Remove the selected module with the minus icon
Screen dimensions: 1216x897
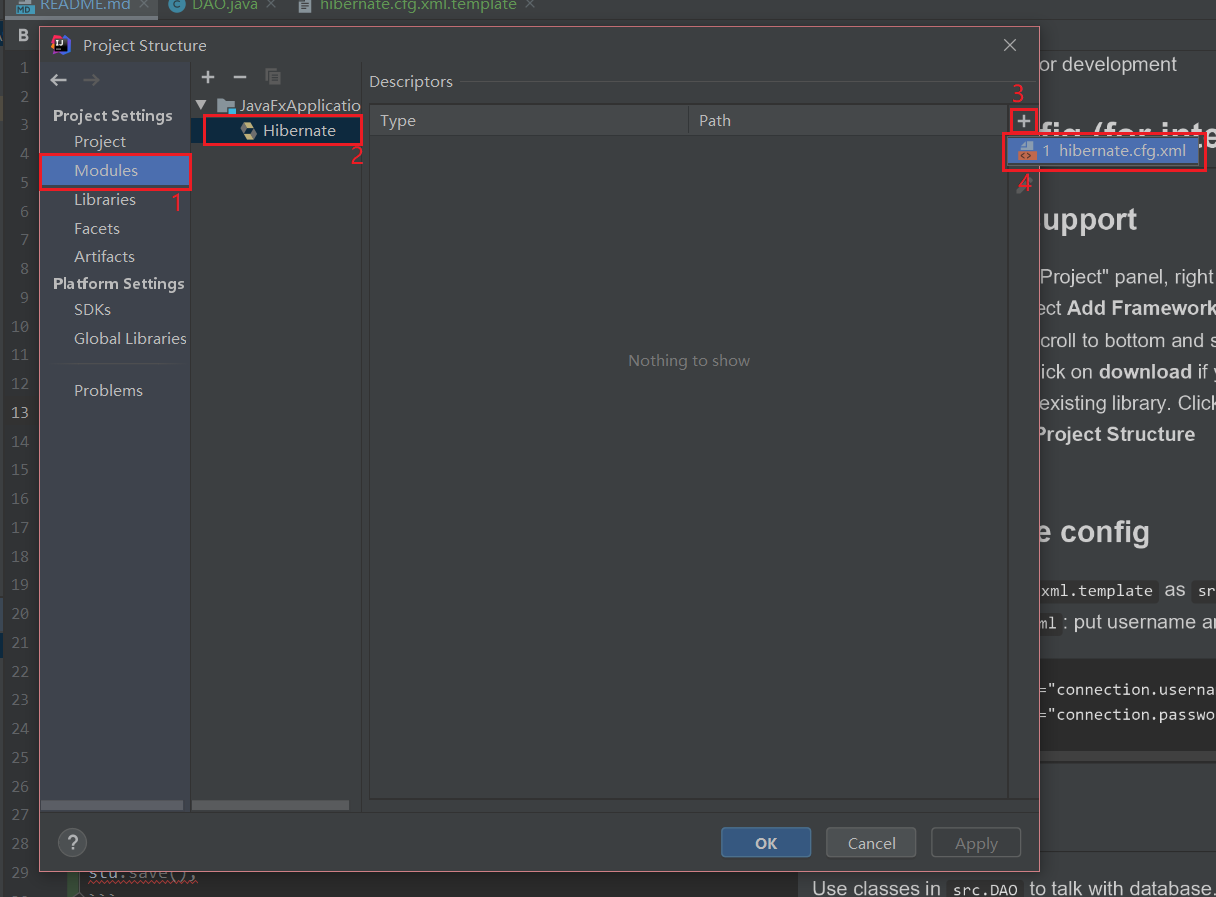[x=240, y=77]
